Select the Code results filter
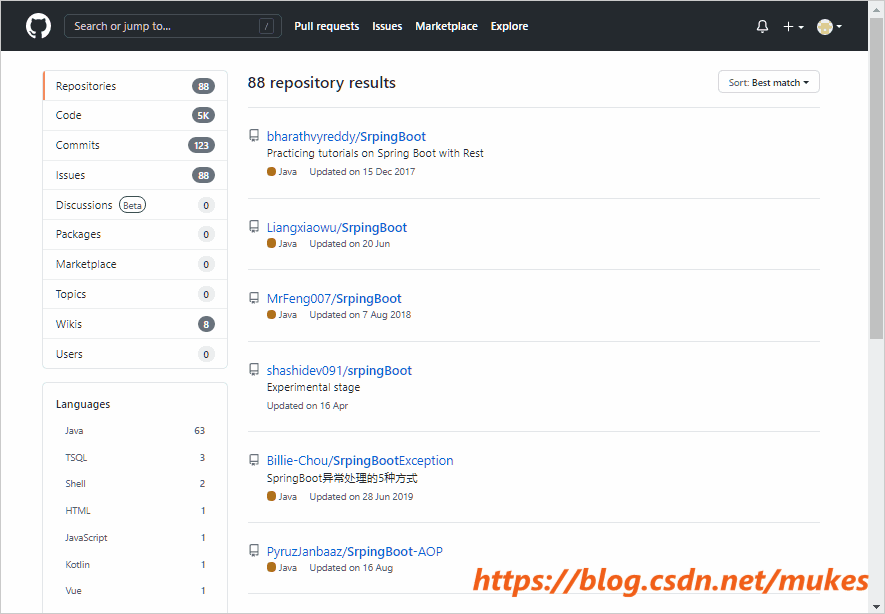The height and width of the screenshot is (614, 885). (135, 115)
